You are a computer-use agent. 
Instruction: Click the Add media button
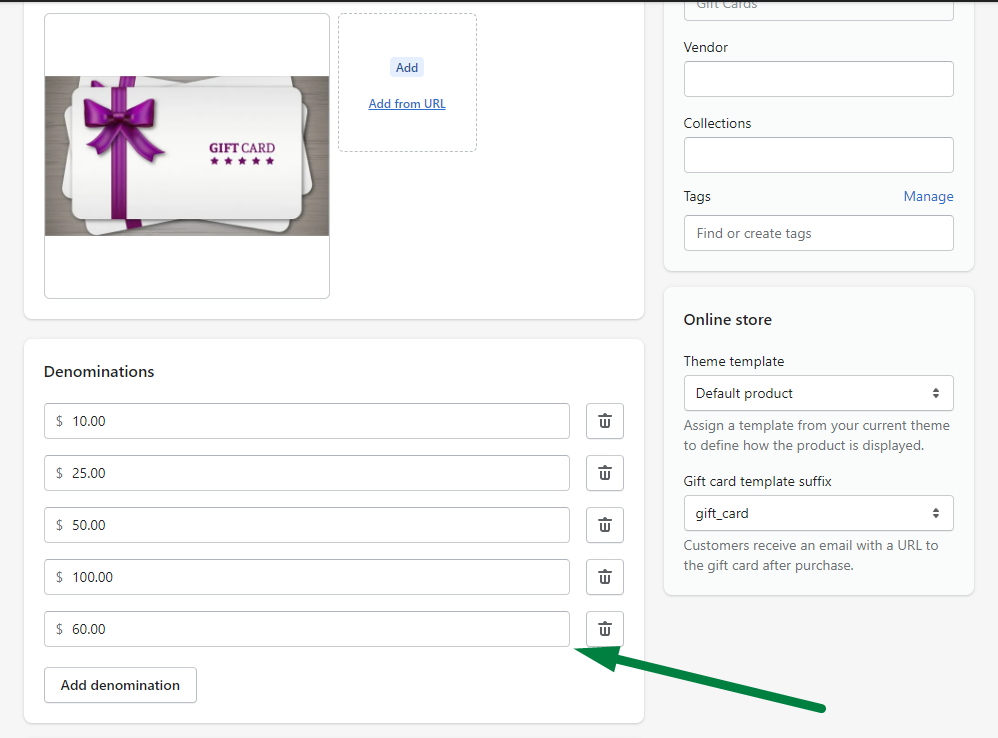point(407,67)
